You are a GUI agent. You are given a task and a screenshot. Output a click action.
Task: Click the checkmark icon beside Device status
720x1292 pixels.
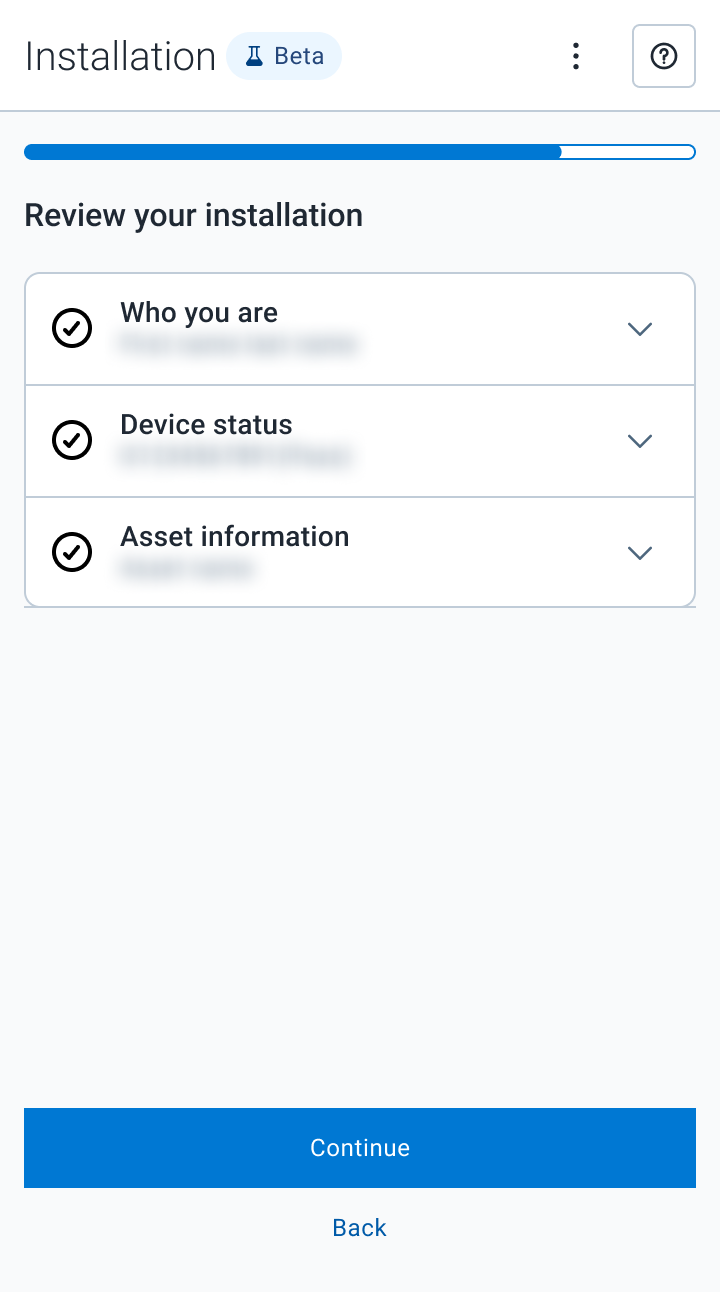(x=72, y=440)
